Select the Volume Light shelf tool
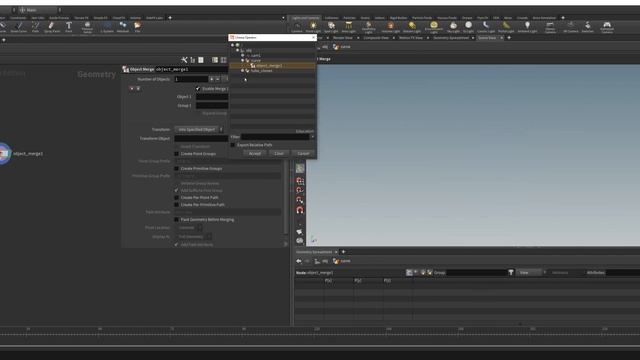This screenshot has width=640, height=360. [x=391, y=27]
